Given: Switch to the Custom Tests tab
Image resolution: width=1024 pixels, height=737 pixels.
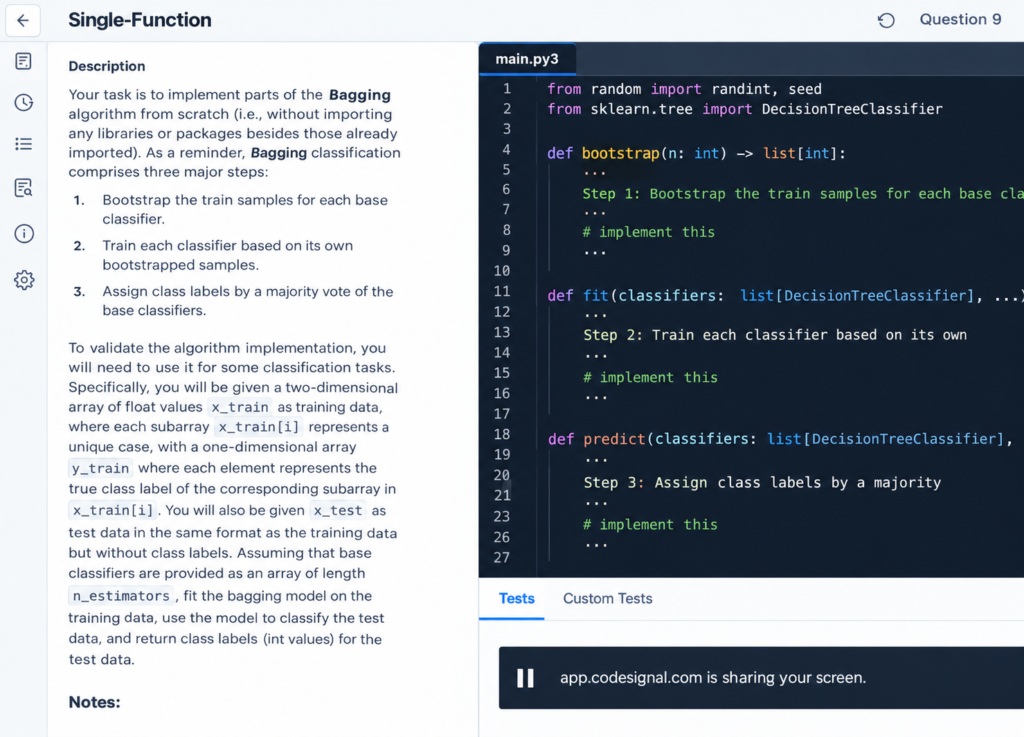Looking at the screenshot, I should 607,599.
